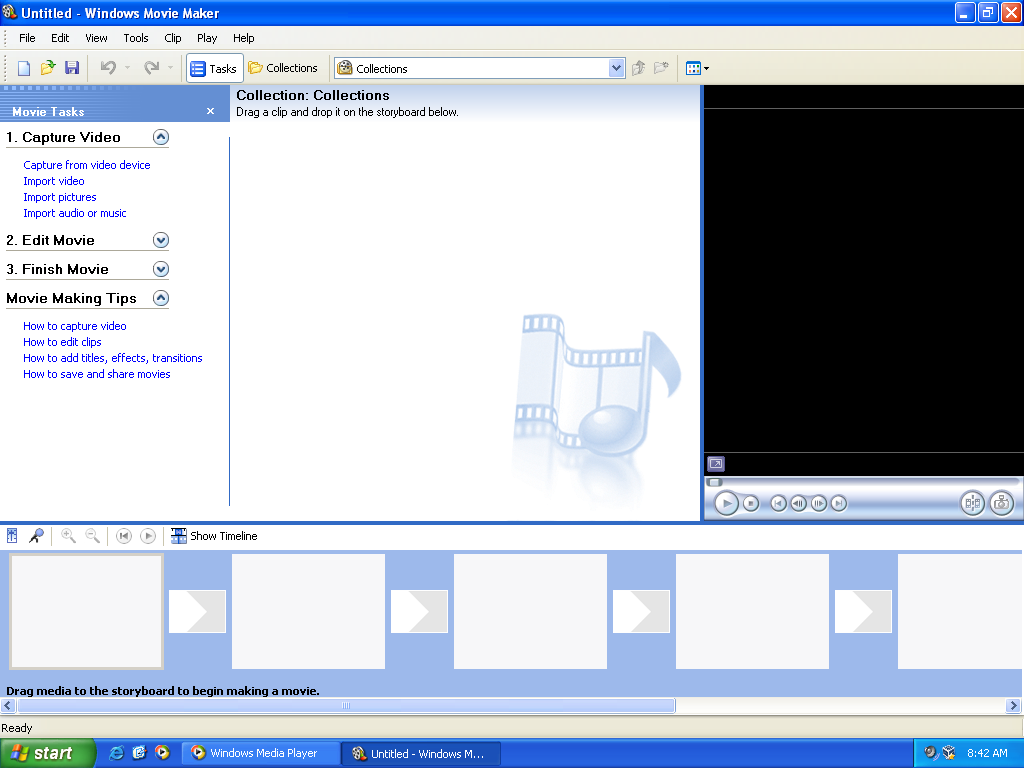Click the Save Project floppy icon
This screenshot has height=768, width=1024.
(72, 68)
